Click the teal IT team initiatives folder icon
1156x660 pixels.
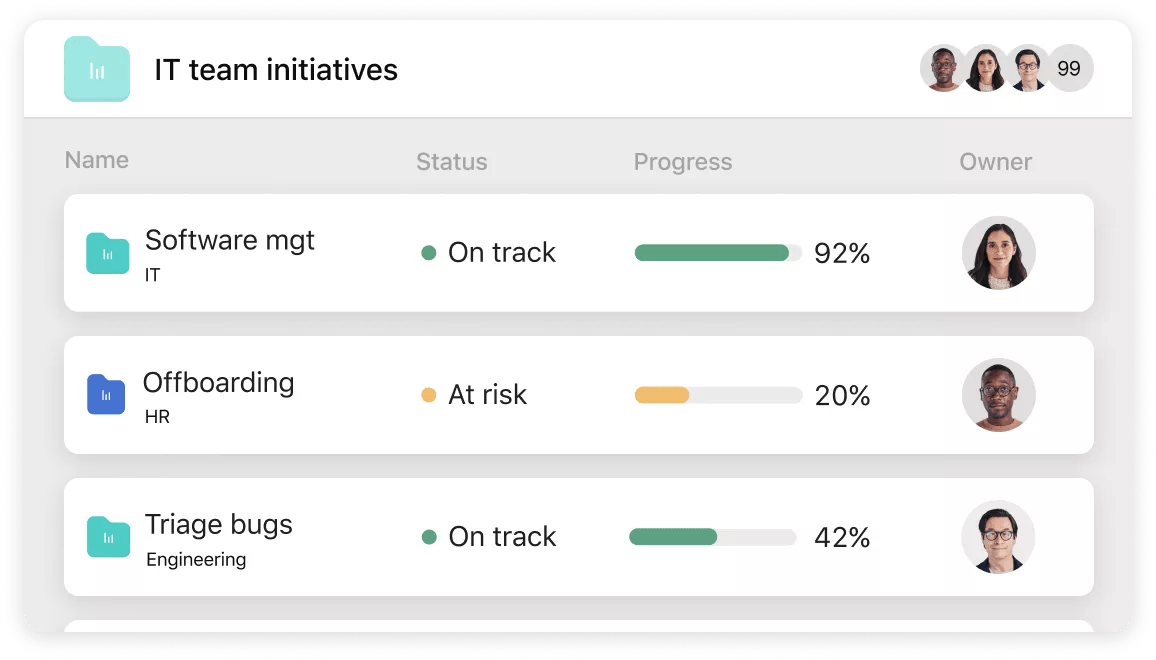[x=96, y=69]
